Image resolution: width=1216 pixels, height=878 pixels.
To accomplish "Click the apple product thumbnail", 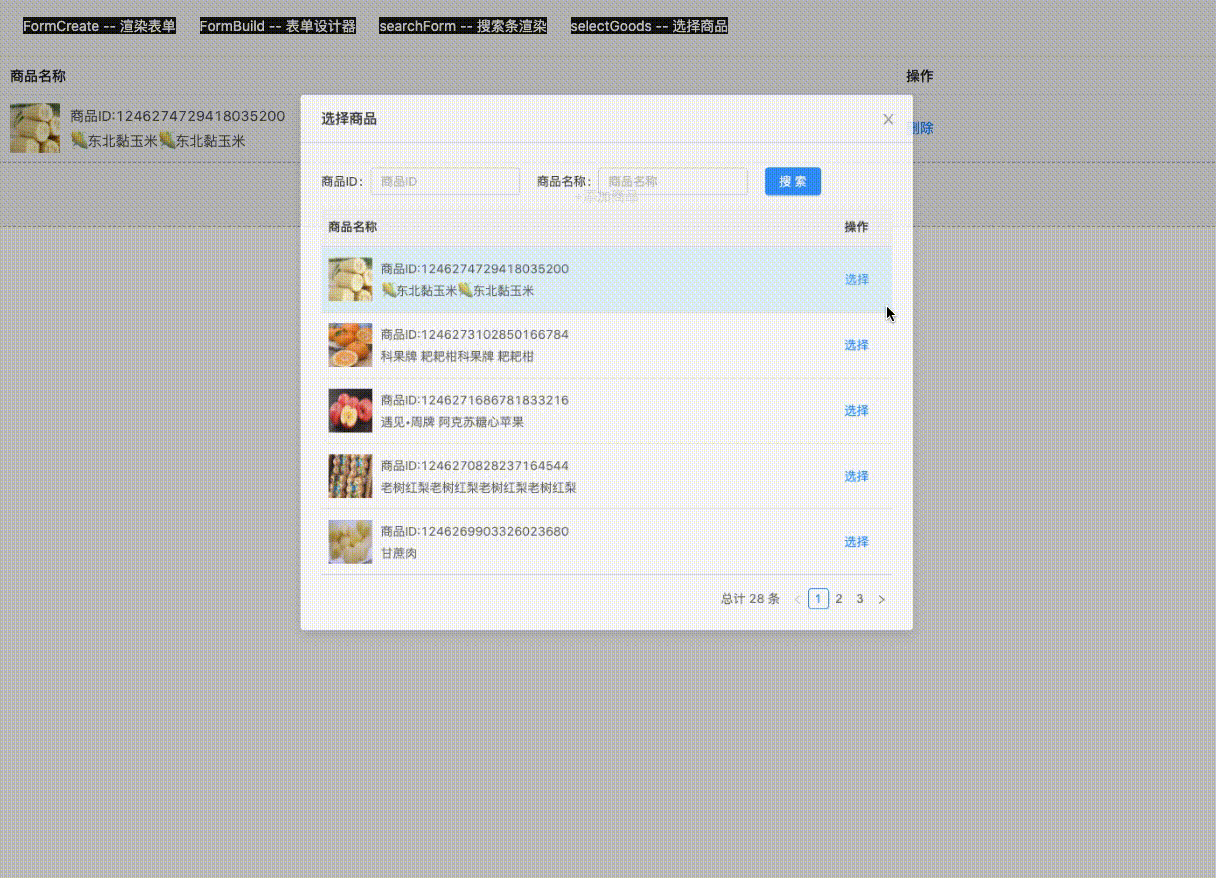I will click(350, 411).
